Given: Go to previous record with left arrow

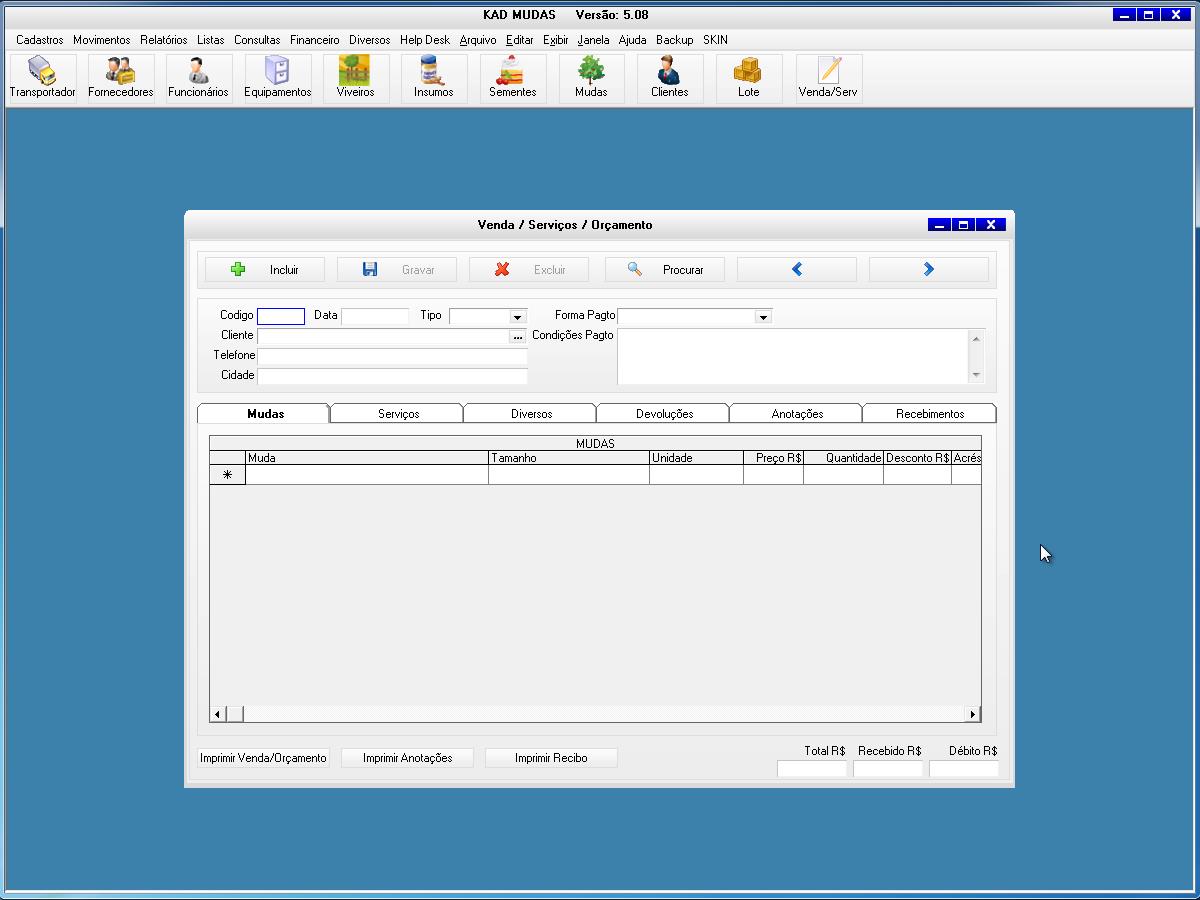Looking at the screenshot, I should point(797,270).
